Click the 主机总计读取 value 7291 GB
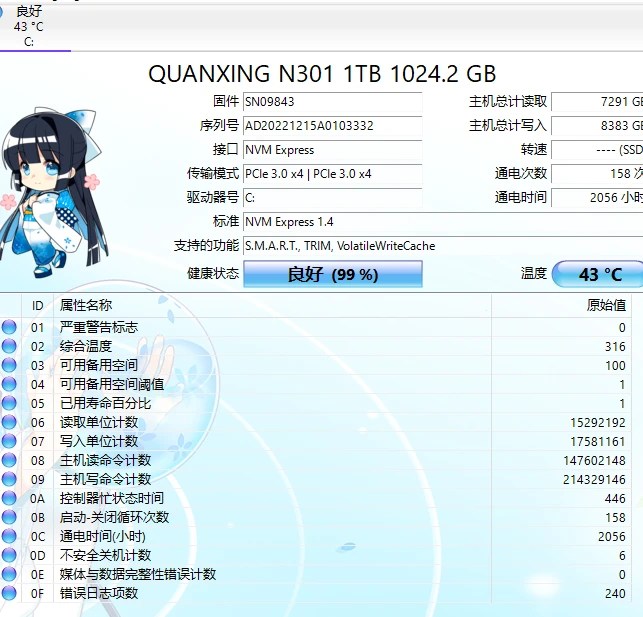643x617 pixels. coord(597,102)
